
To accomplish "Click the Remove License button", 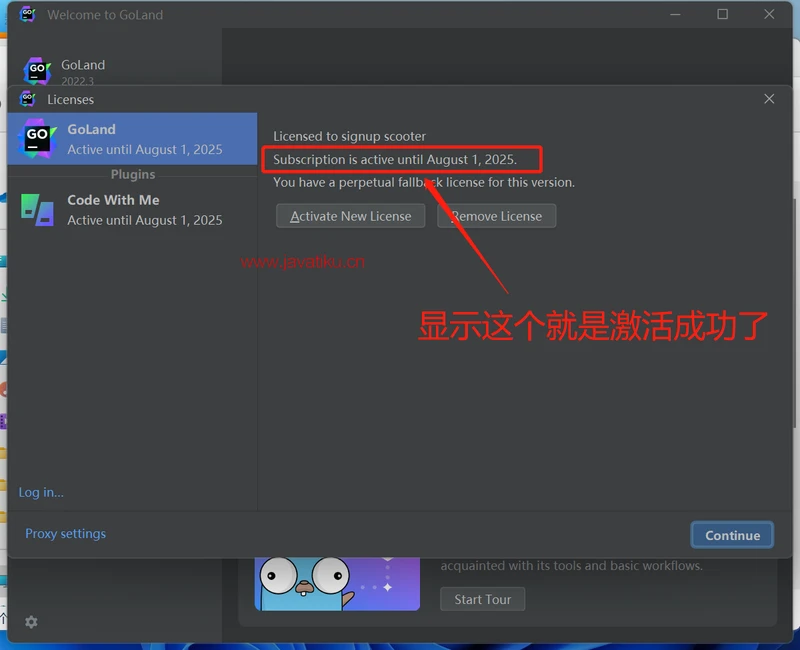I will [496, 216].
